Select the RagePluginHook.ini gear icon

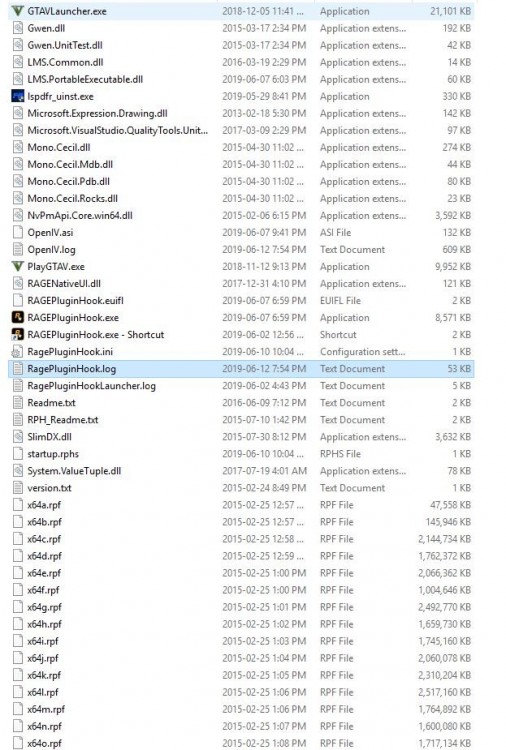18,352
